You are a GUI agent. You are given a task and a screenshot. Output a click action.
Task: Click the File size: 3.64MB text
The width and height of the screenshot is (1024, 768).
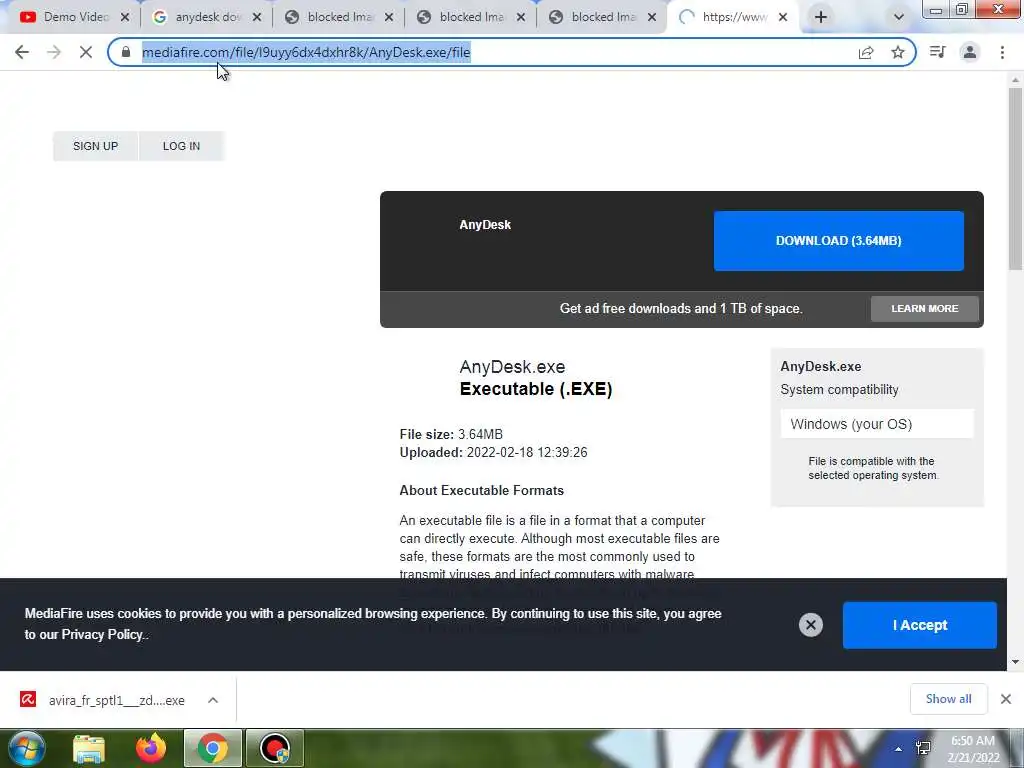tap(451, 434)
